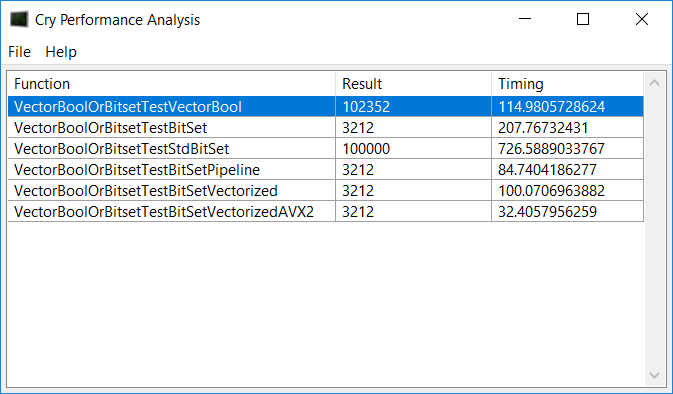The width and height of the screenshot is (673, 394).
Task: Click the Timing column header
Action: point(567,84)
